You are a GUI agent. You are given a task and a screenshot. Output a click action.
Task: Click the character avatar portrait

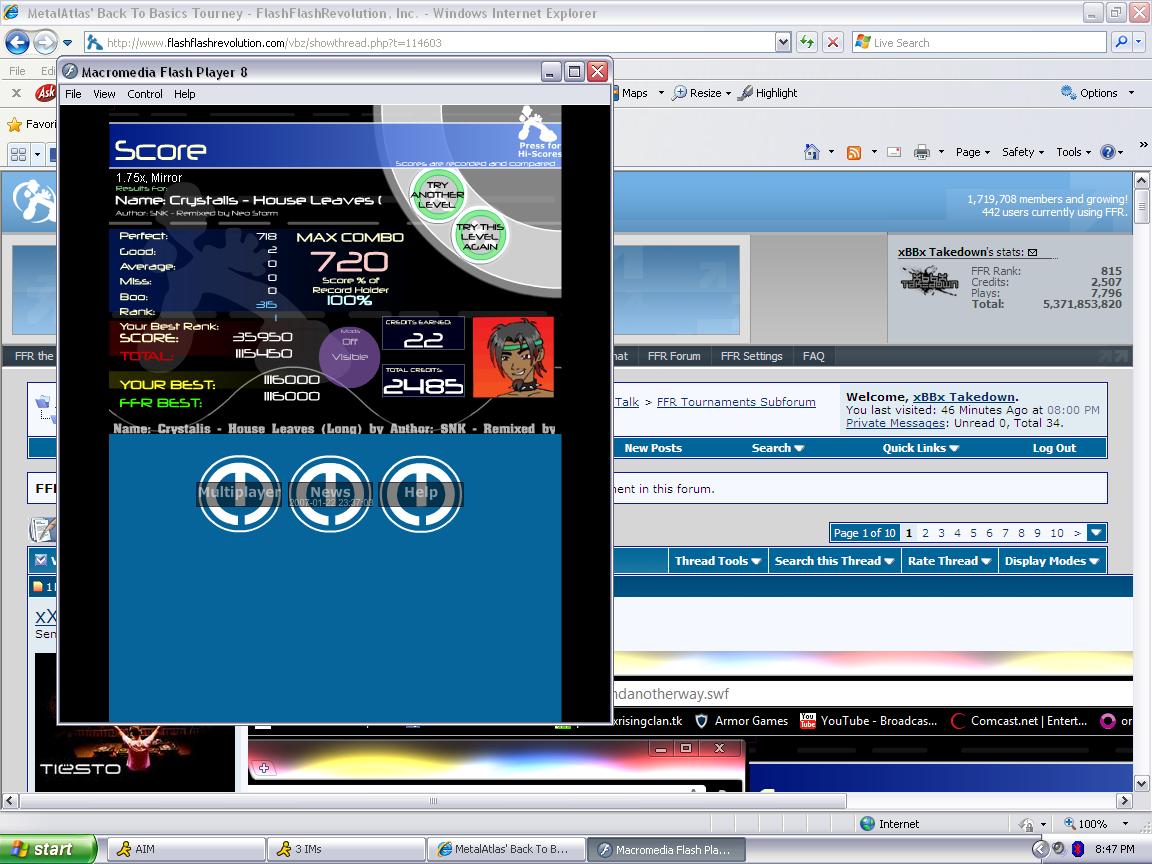pyautogui.click(x=513, y=357)
